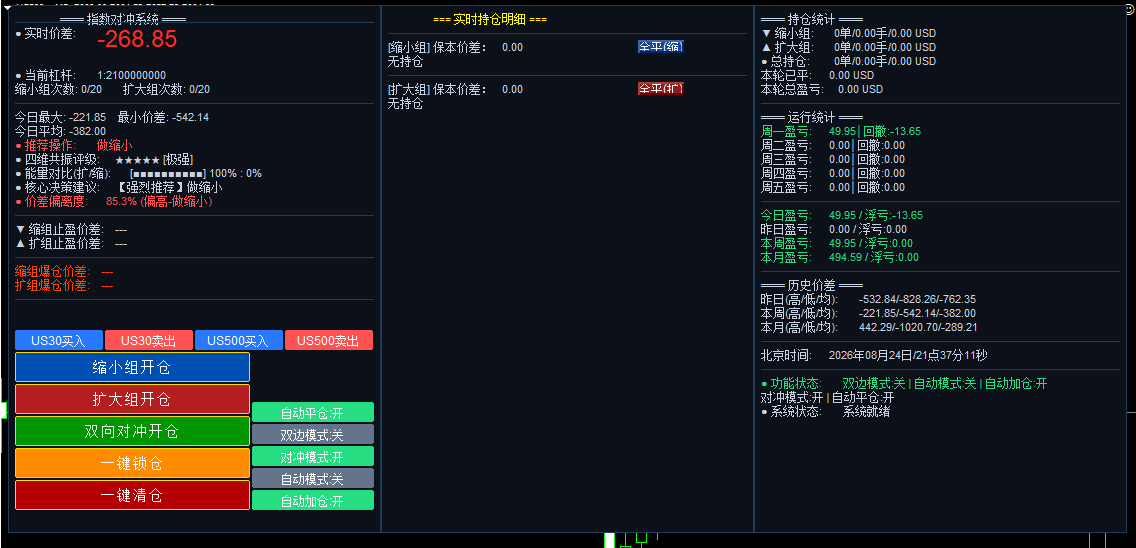Screen dimensions: 1136x548
Task: Close expand group via 全平(扩) button
Action: coord(661,88)
